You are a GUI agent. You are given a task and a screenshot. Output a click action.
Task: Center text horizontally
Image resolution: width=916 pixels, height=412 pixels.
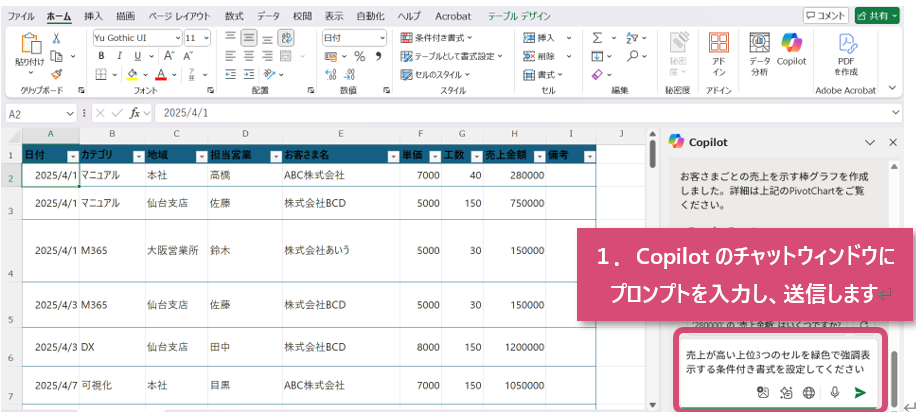[249, 56]
